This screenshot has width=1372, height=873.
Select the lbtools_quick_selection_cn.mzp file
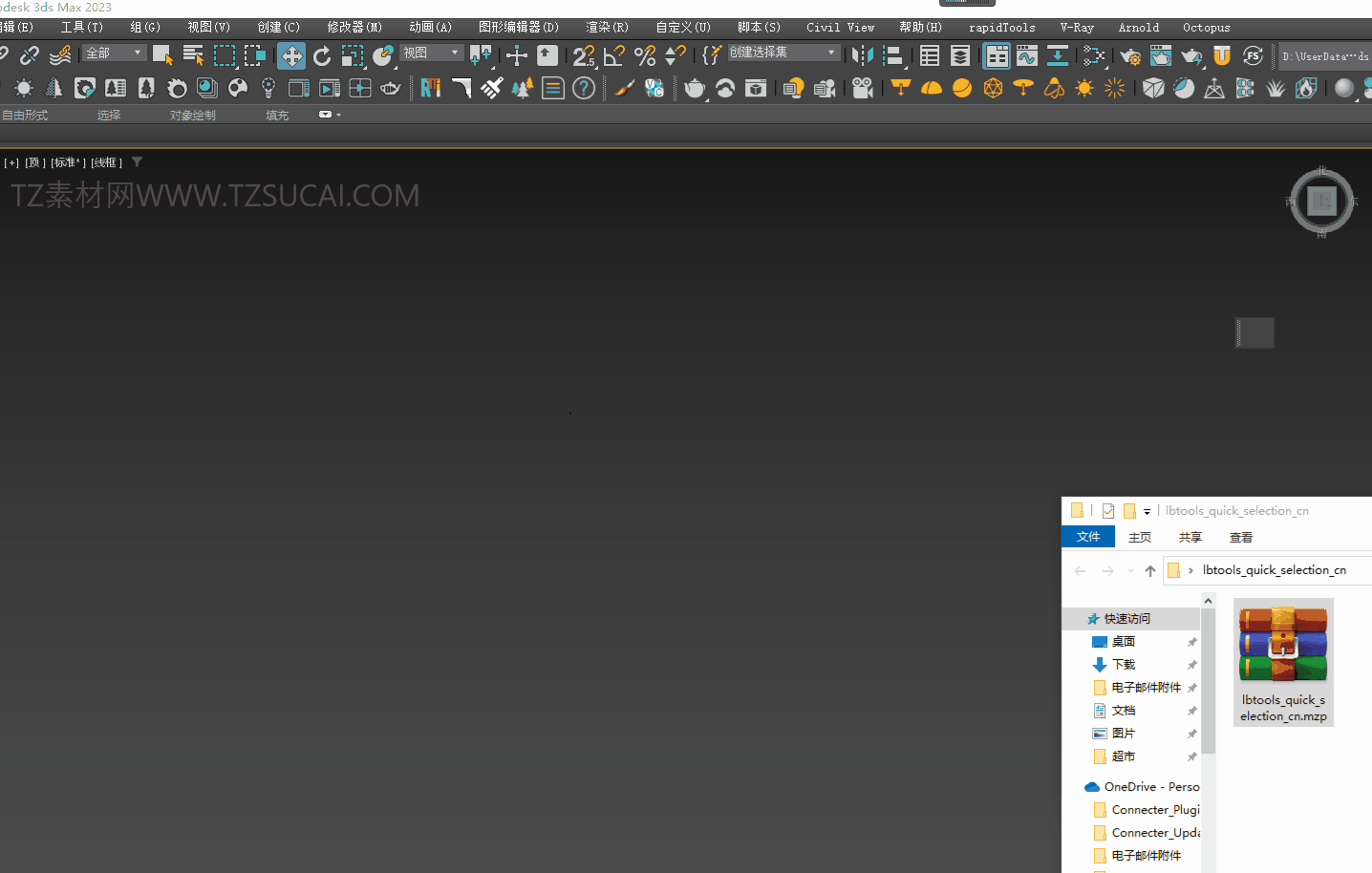click(x=1283, y=662)
